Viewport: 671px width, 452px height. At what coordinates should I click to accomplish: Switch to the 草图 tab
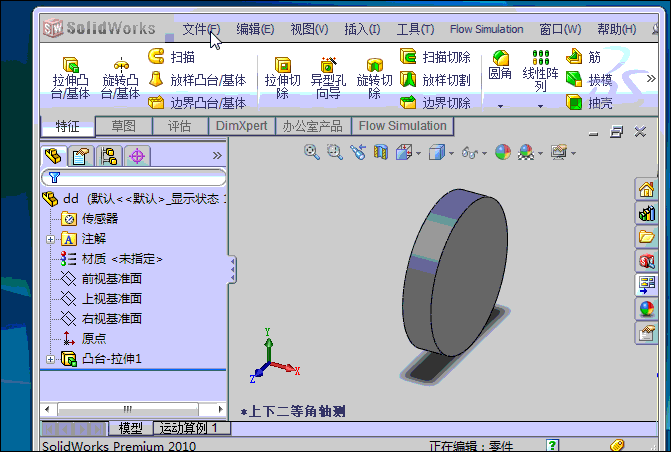click(124, 126)
